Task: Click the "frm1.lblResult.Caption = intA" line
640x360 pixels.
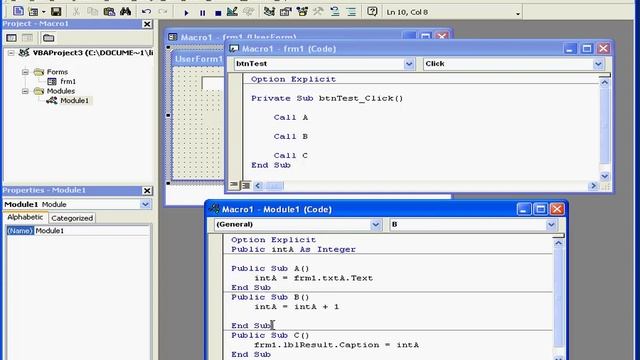Action: [337, 345]
